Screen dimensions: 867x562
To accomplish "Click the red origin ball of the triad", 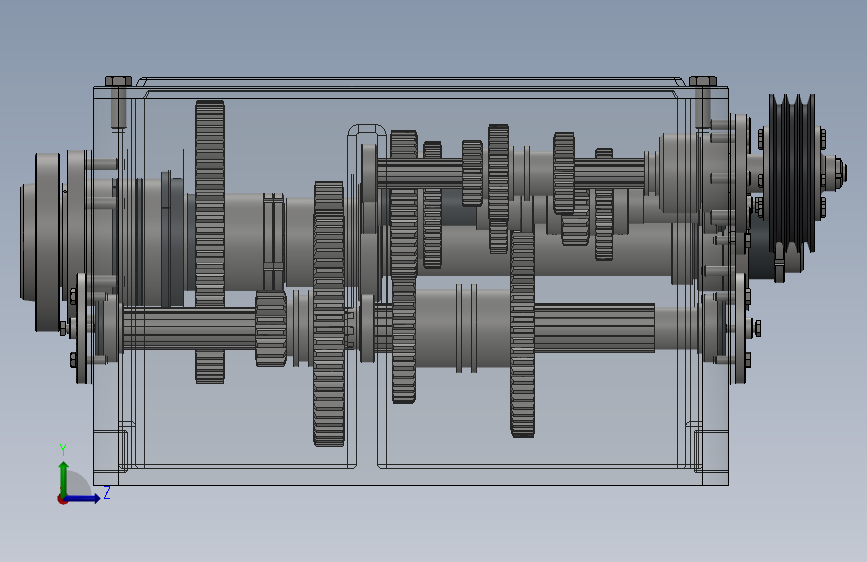I will (62, 499).
